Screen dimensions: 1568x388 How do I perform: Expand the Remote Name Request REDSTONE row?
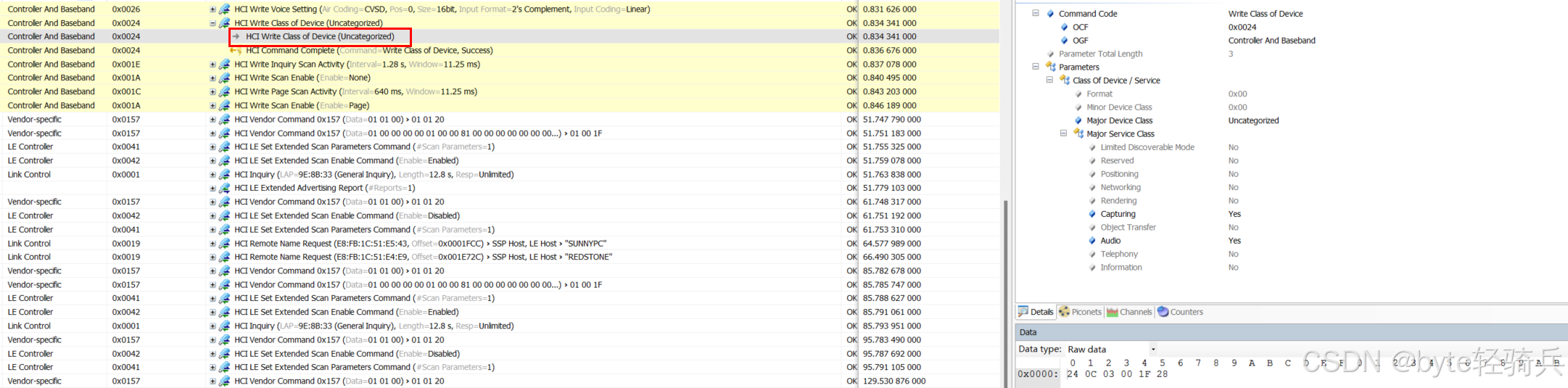tap(212, 257)
